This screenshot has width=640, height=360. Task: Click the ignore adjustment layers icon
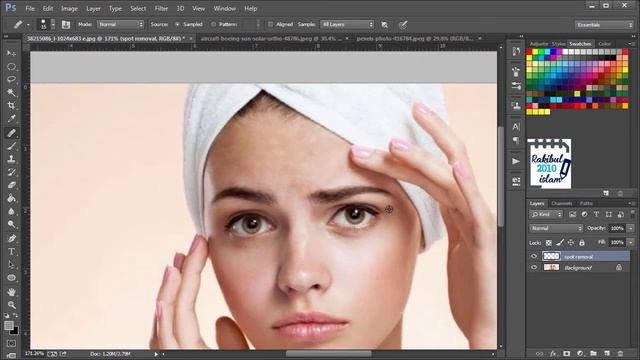(384, 25)
